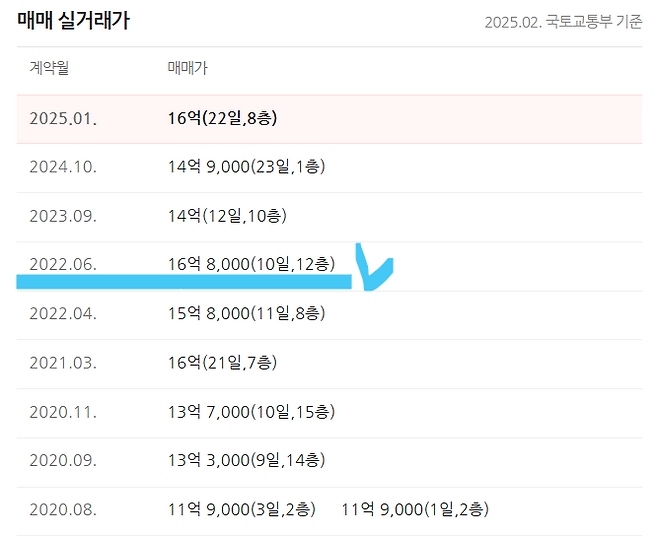Click the blue underline under the 2022.06. row
The width and height of the screenshot is (658, 537).
pyautogui.click(x=185, y=282)
